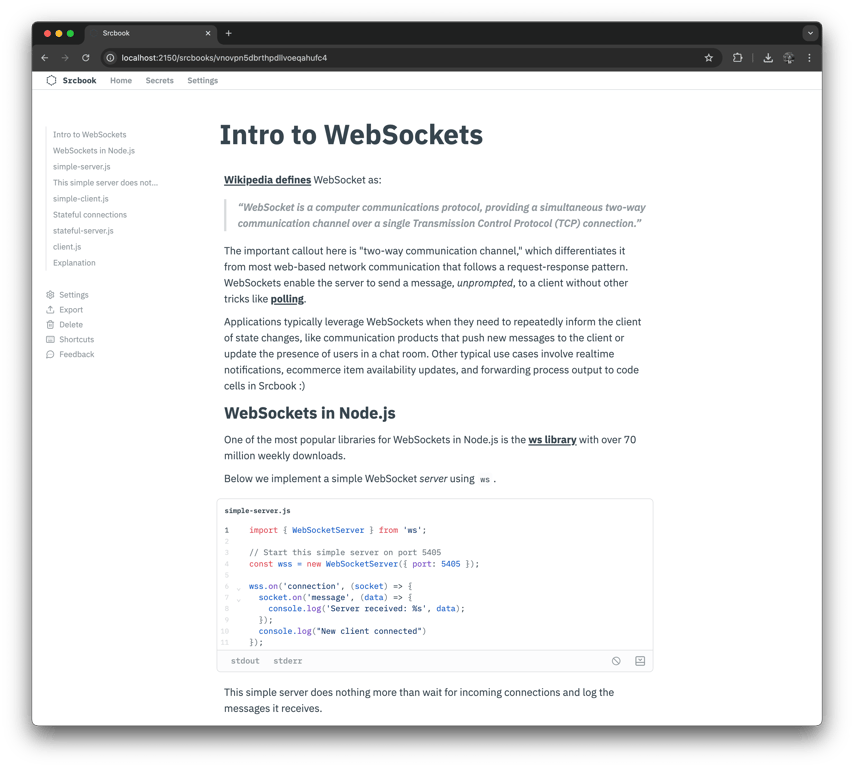Image resolution: width=854 pixels, height=768 pixels.
Task: Click the Intro to WebSockets page title
Action: (x=351, y=135)
